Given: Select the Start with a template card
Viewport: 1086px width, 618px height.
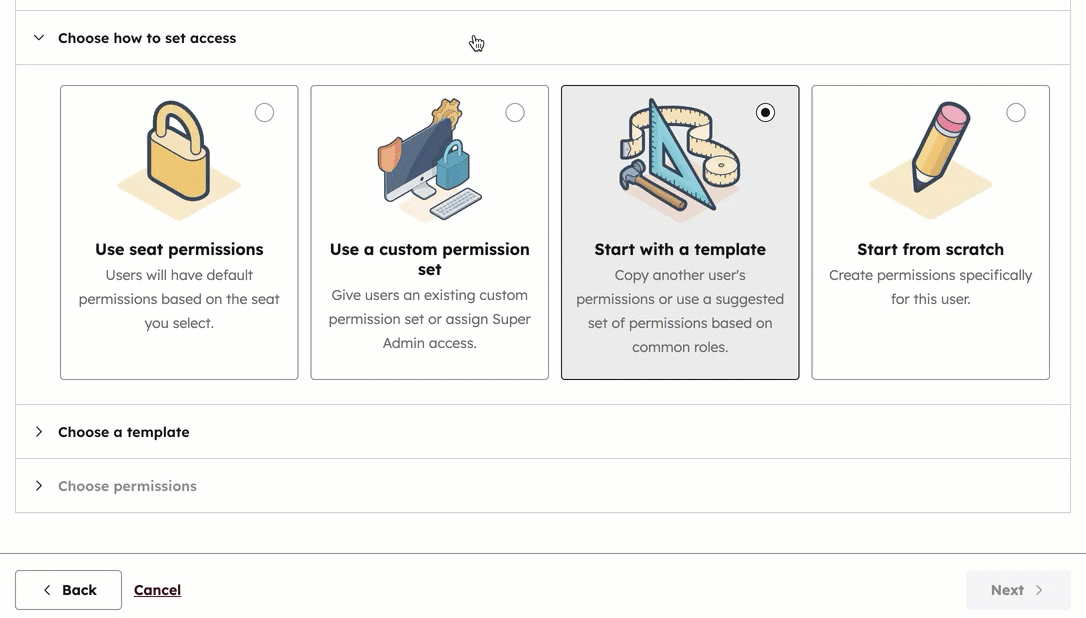Looking at the screenshot, I should pyautogui.click(x=679, y=233).
